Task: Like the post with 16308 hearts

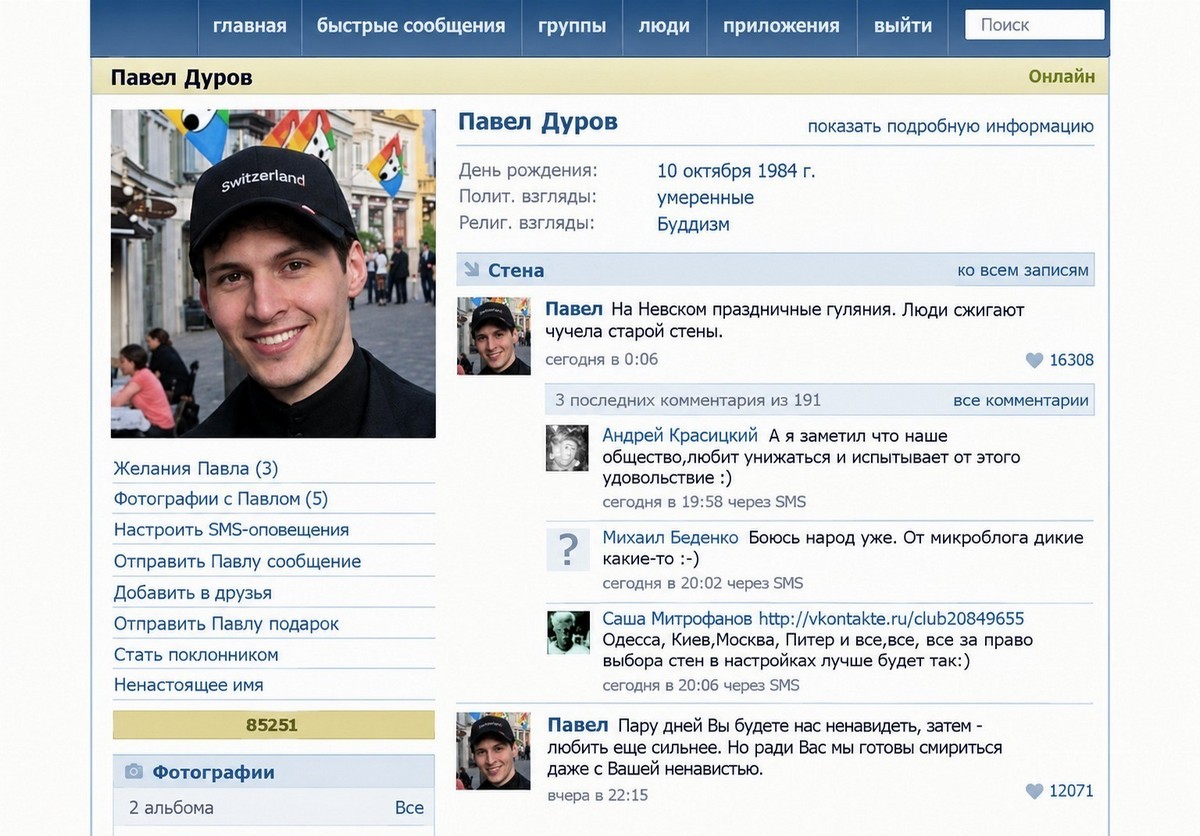Action: (x=1034, y=360)
